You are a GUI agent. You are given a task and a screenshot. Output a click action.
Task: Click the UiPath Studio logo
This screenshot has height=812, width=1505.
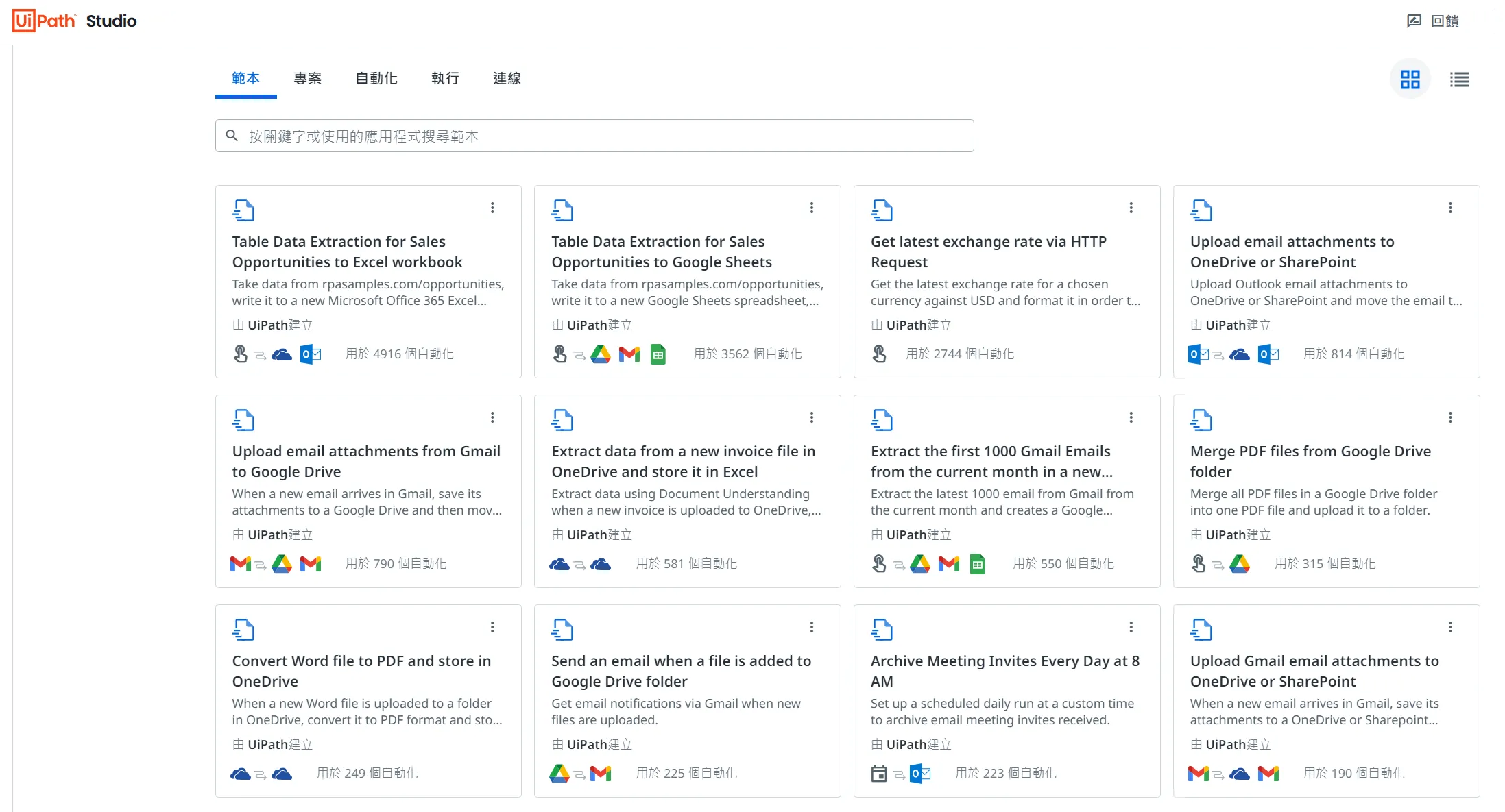[x=75, y=21]
